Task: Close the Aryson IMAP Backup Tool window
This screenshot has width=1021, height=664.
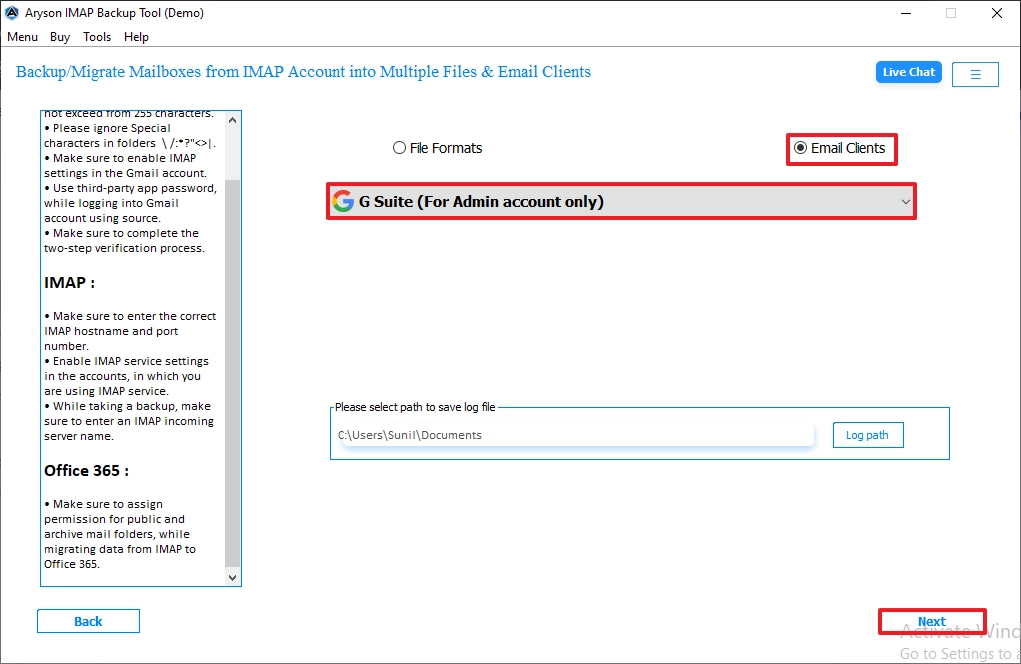Action: point(996,13)
